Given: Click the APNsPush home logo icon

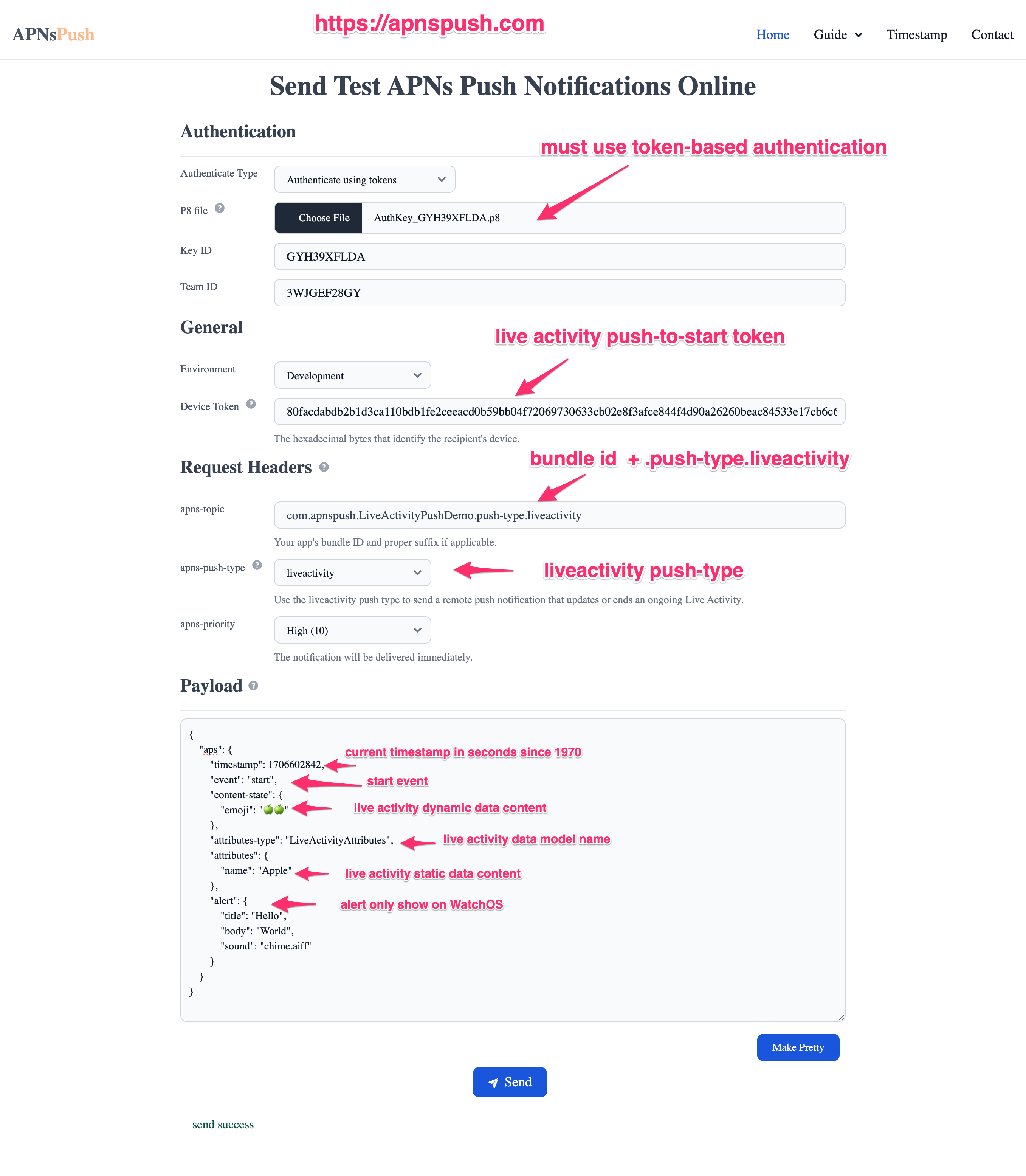Looking at the screenshot, I should point(52,34).
